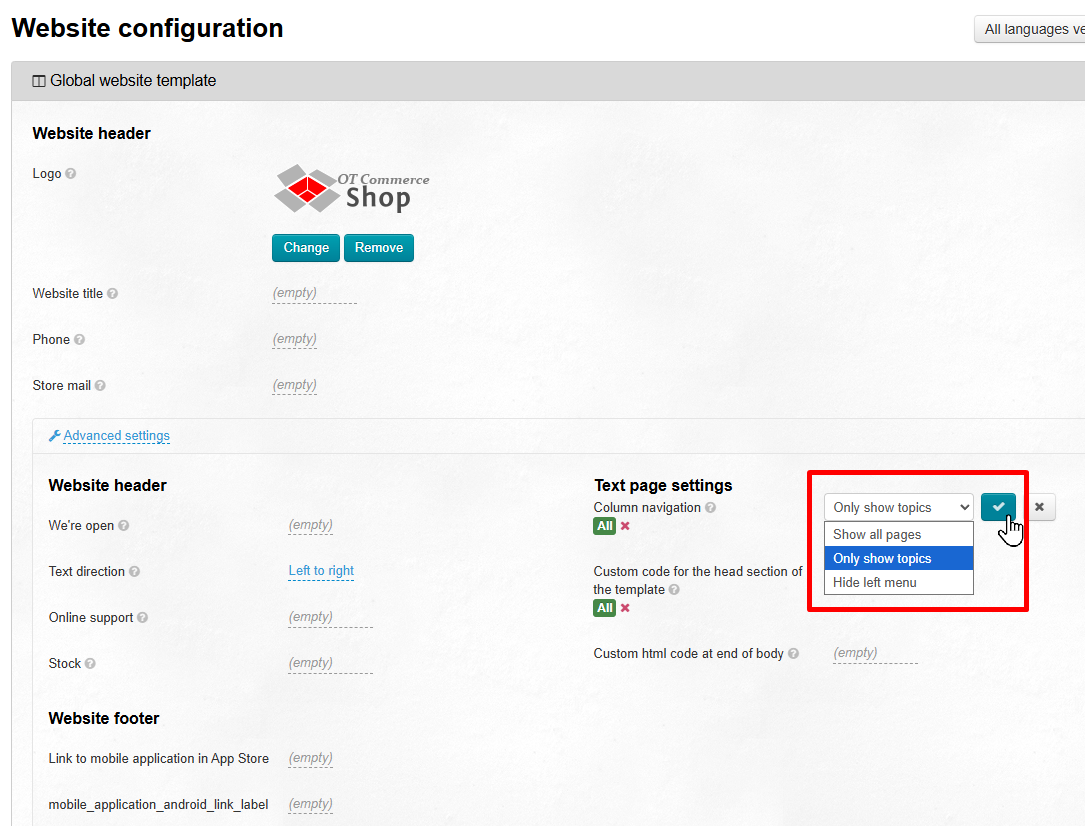Click the help icon next to Phone
This screenshot has height=826, width=1085.
(79, 340)
